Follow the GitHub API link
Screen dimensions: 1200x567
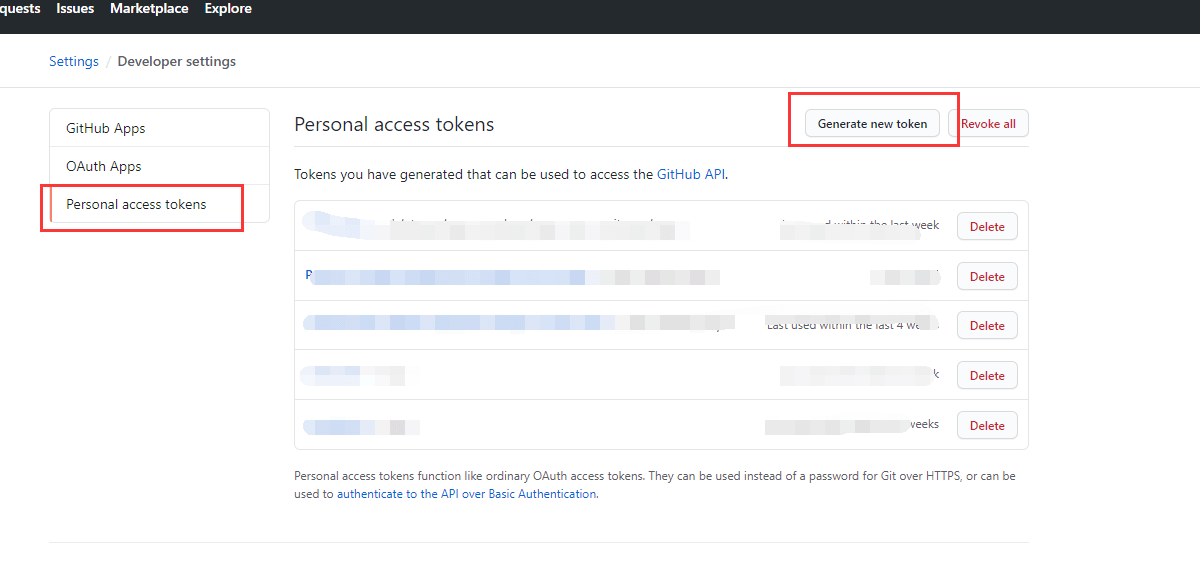(691, 174)
